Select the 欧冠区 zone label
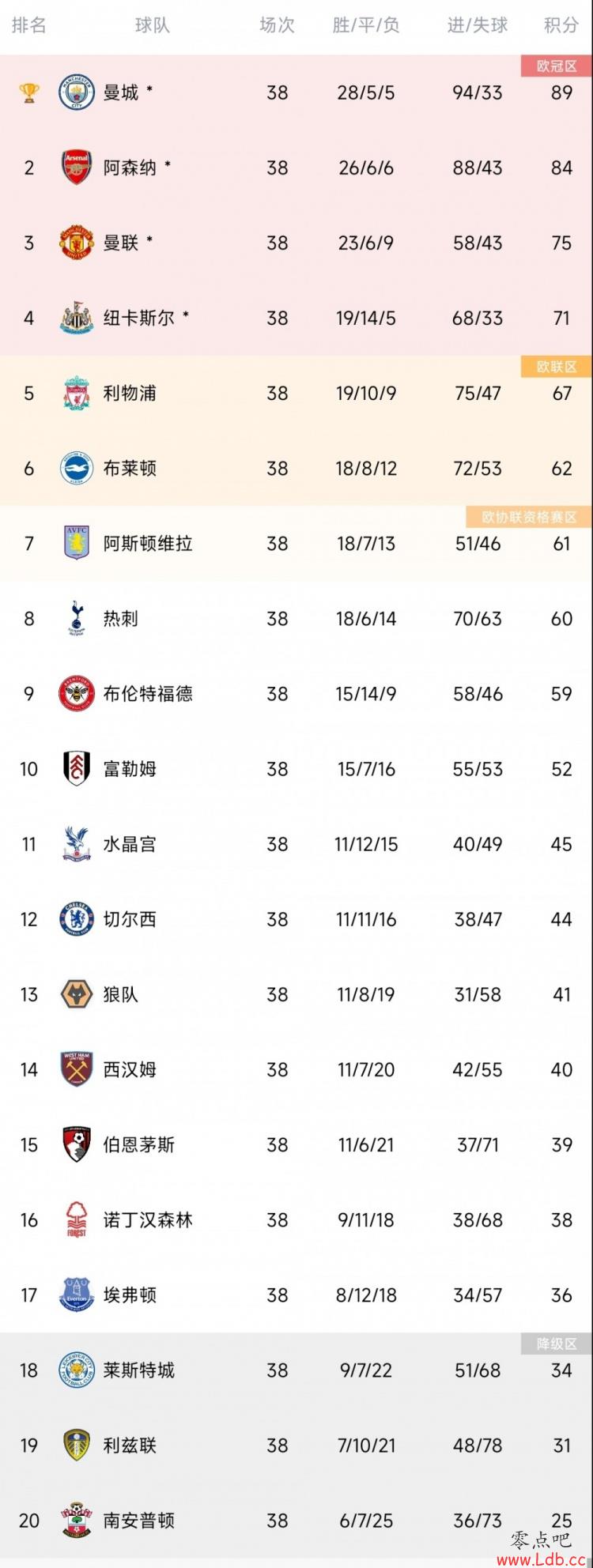 (557, 66)
